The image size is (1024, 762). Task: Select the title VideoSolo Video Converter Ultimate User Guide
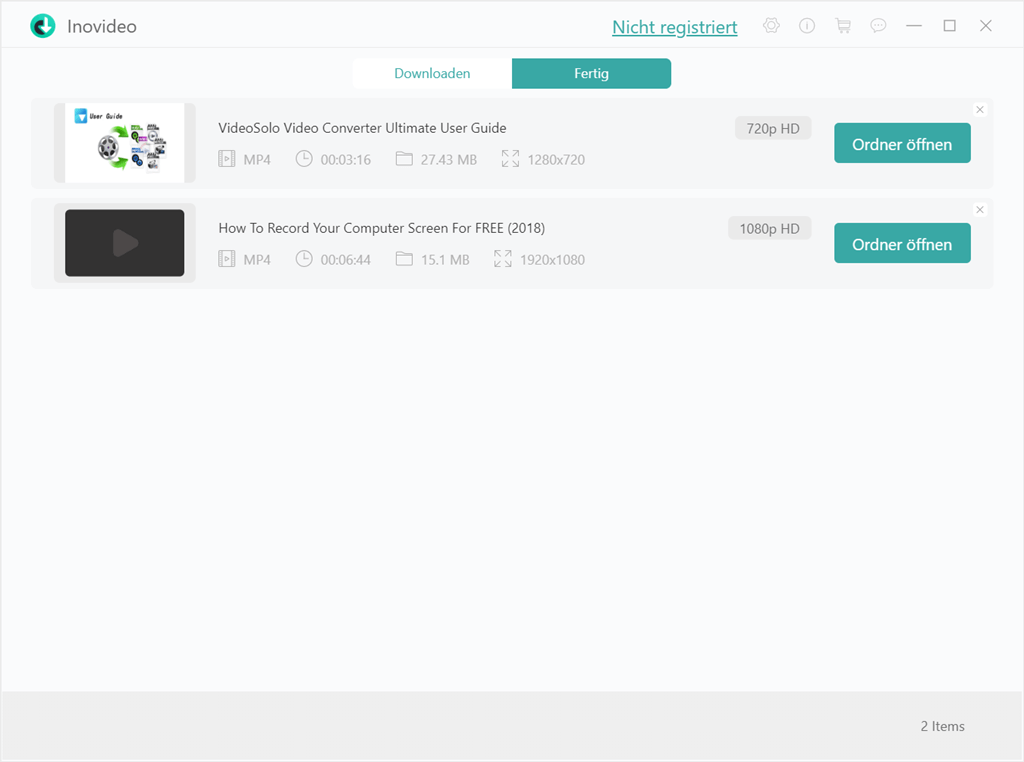point(362,128)
